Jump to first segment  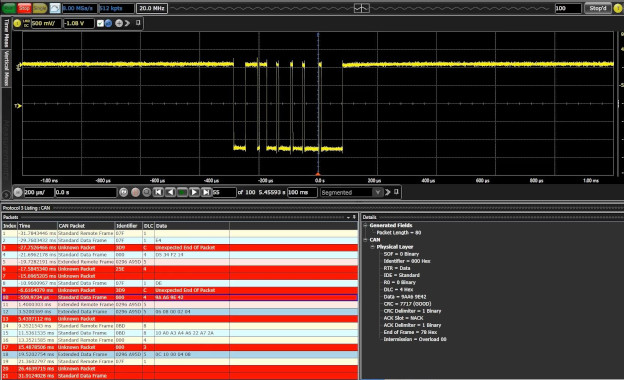pyautogui.click(x=158, y=193)
